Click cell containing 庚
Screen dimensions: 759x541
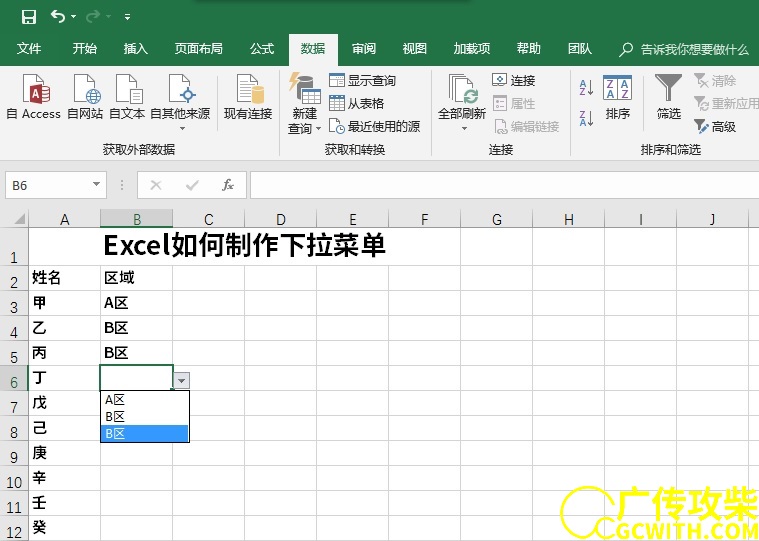click(64, 453)
